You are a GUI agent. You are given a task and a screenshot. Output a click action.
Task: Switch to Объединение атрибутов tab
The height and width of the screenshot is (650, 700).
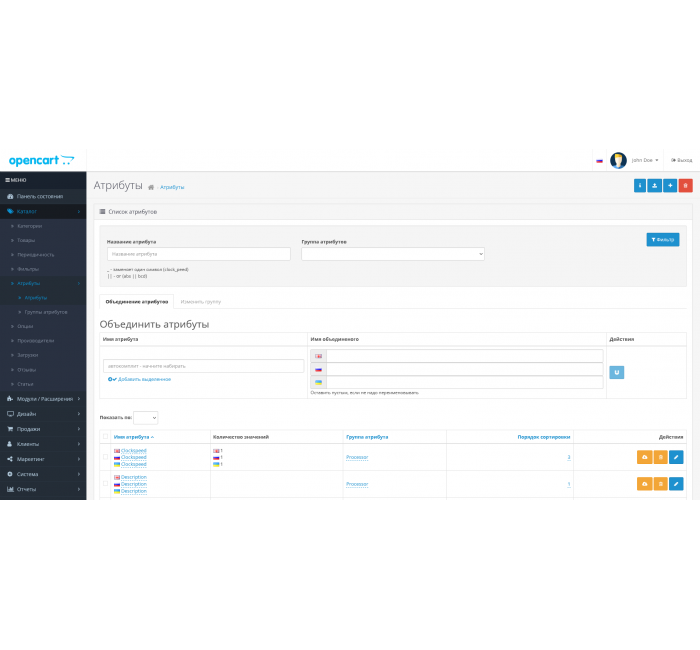137,302
